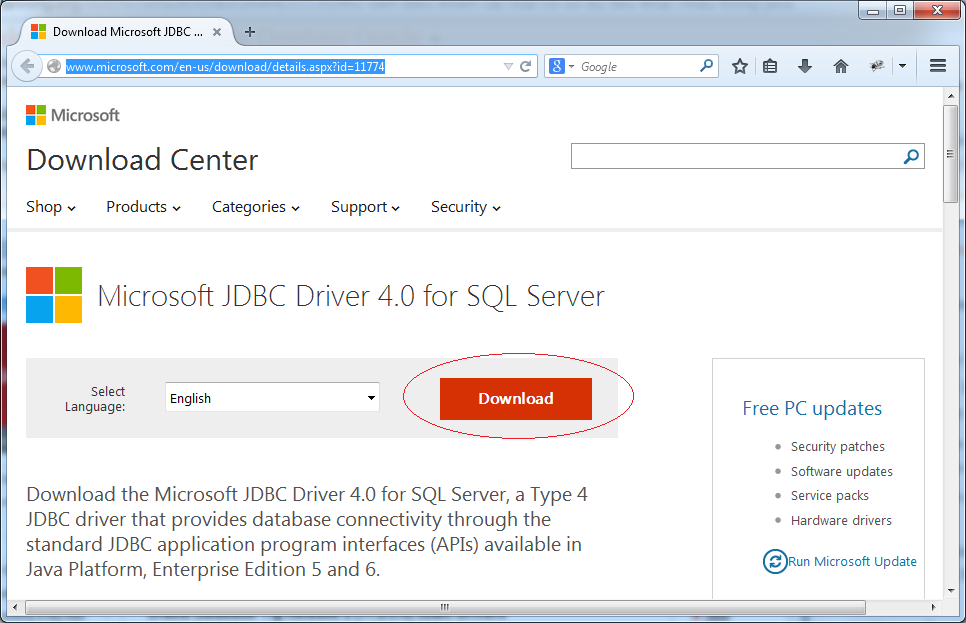Click the Download Center search magnifier icon
The height and width of the screenshot is (623, 966).
911,156
